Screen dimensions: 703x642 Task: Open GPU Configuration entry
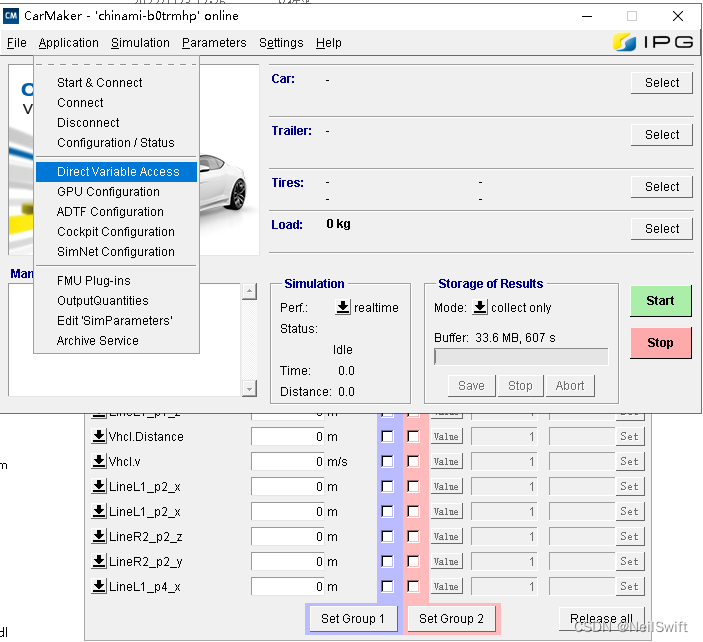pos(117,191)
